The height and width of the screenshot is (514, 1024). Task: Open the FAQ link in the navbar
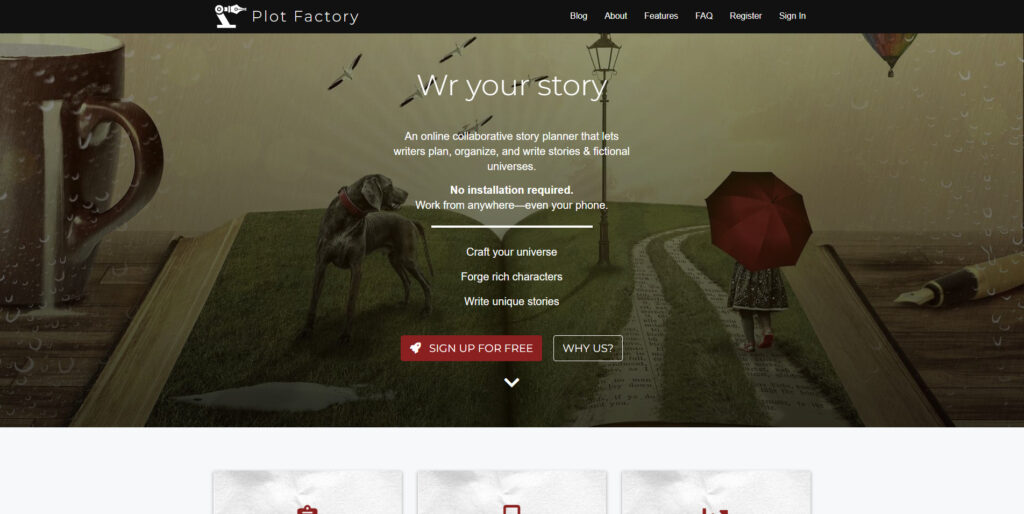click(x=703, y=16)
